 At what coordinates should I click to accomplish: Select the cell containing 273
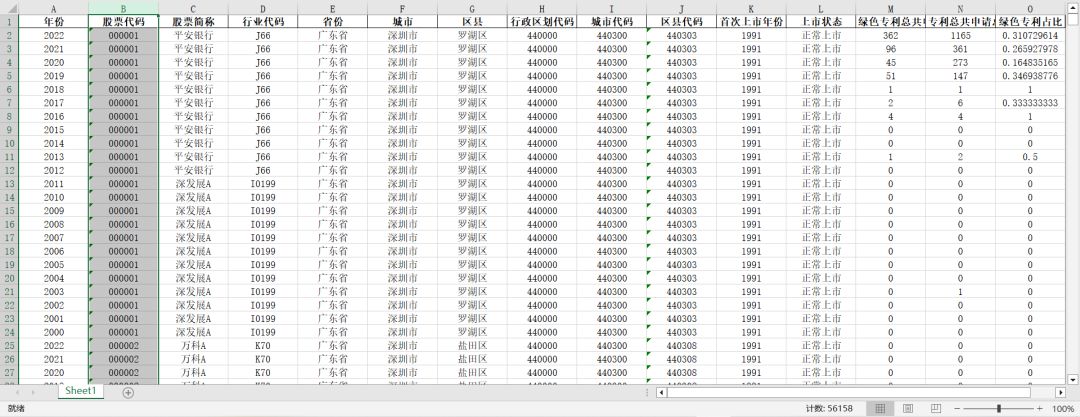point(960,62)
